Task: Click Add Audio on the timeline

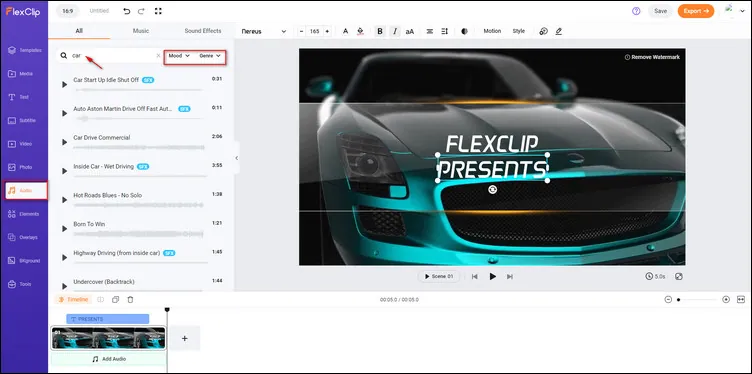Action: click(x=108, y=359)
